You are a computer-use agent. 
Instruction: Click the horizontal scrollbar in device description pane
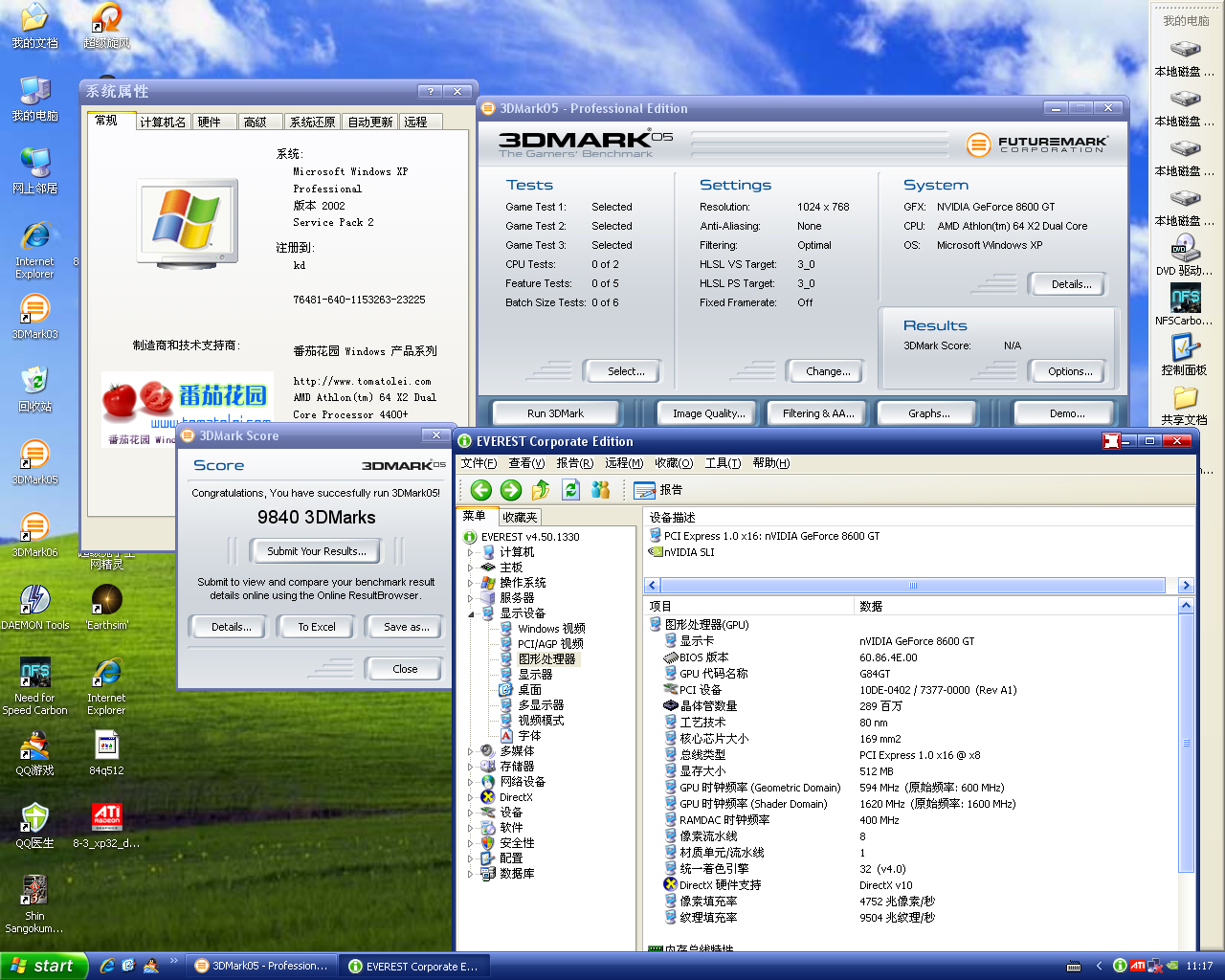(x=912, y=585)
